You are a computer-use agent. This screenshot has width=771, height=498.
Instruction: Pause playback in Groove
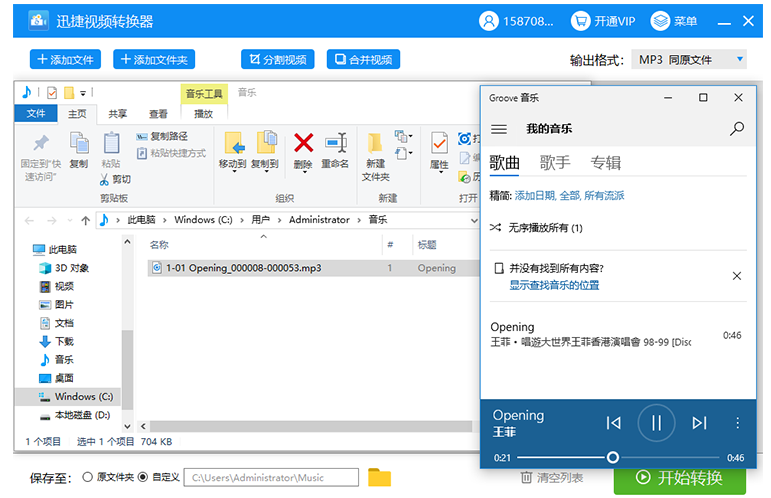click(x=656, y=423)
